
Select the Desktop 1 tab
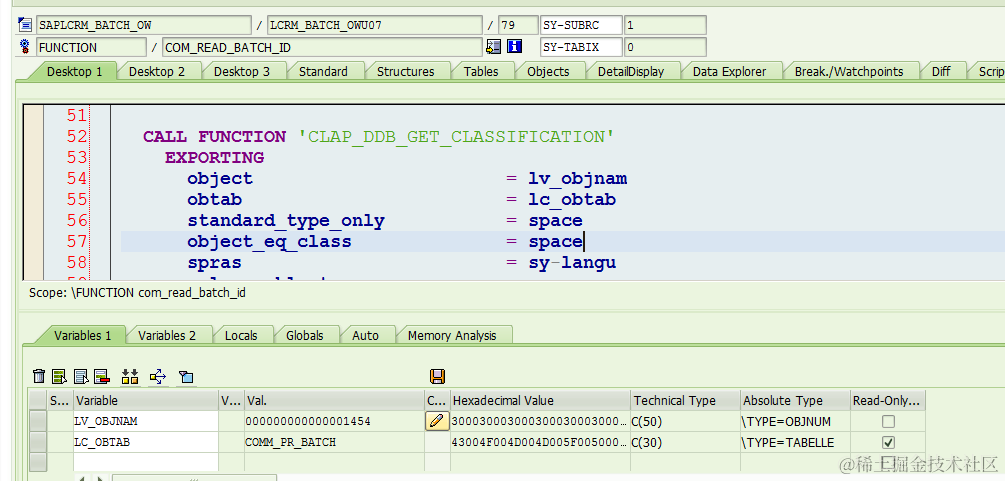pyautogui.click(x=74, y=71)
